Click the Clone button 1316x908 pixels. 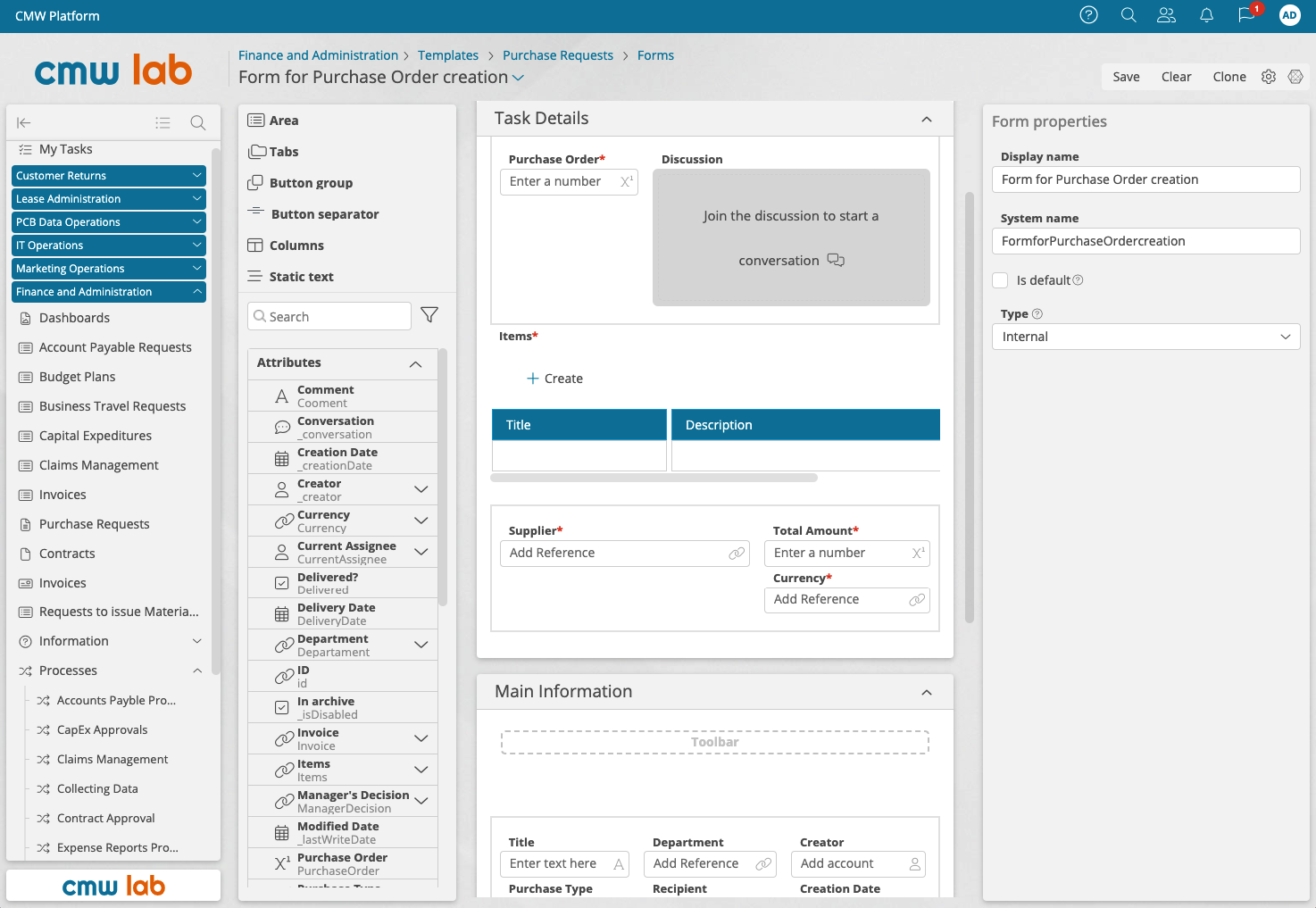1229,77
